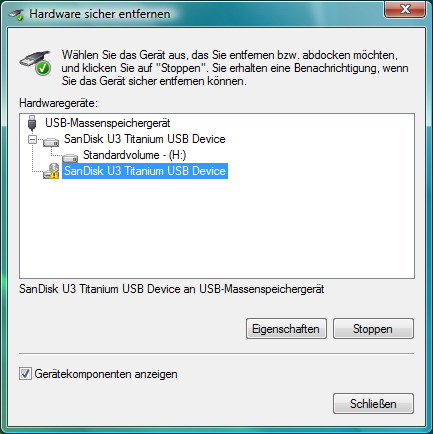Click the USB plug icon beside USB-Massenspeichergerät
This screenshot has height=434, width=433.
tap(32, 123)
